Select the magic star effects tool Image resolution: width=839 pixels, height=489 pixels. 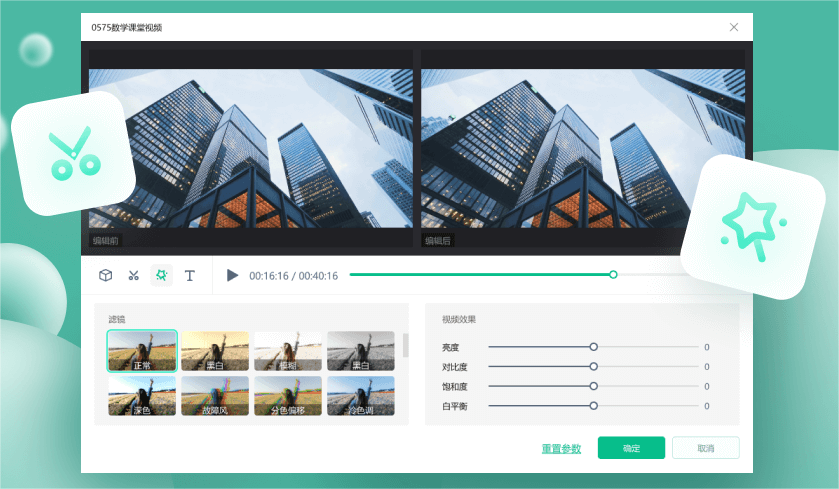point(162,275)
